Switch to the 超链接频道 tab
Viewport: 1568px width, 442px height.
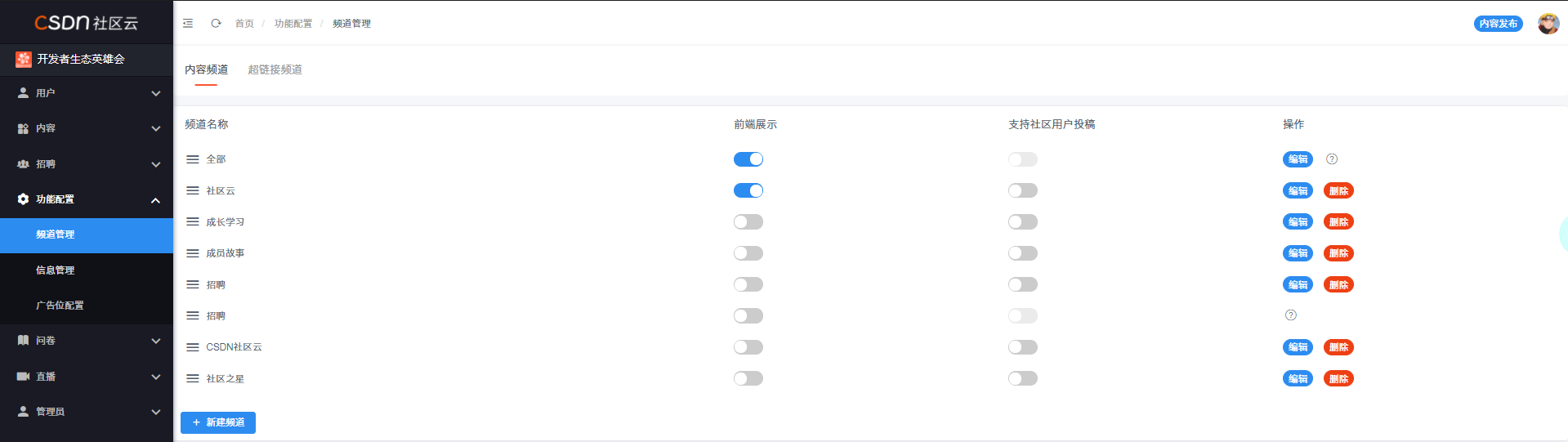pyautogui.click(x=275, y=69)
